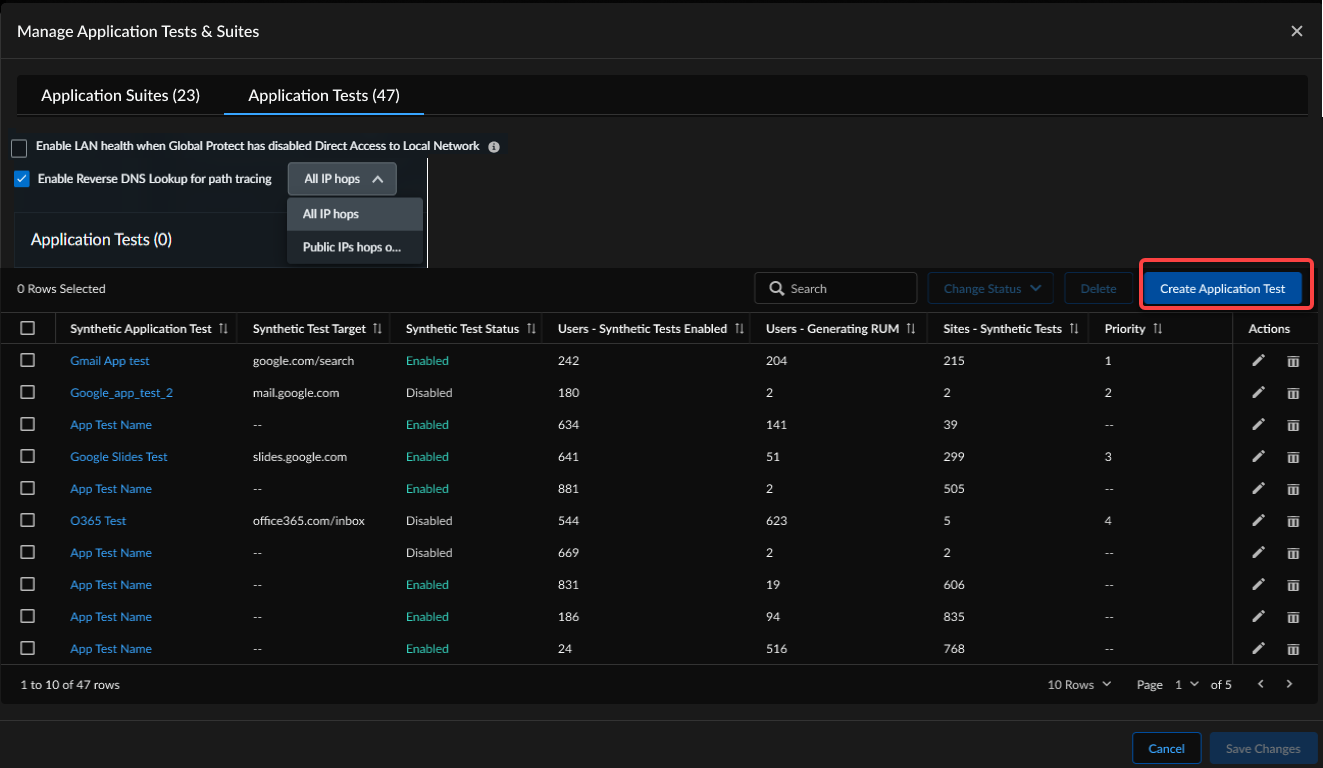
Task: Delete the O365 Test row via trash icon
Action: 1292,521
